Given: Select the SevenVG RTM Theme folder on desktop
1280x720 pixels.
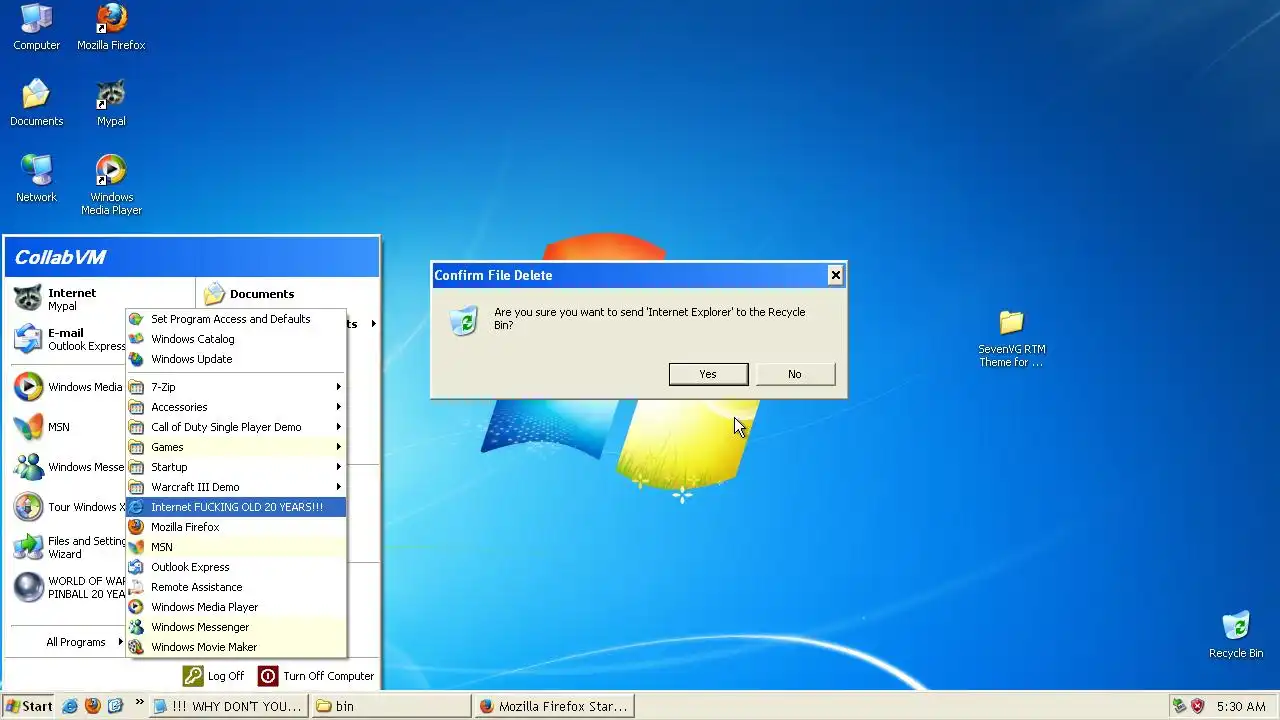Looking at the screenshot, I should coord(1011,339).
